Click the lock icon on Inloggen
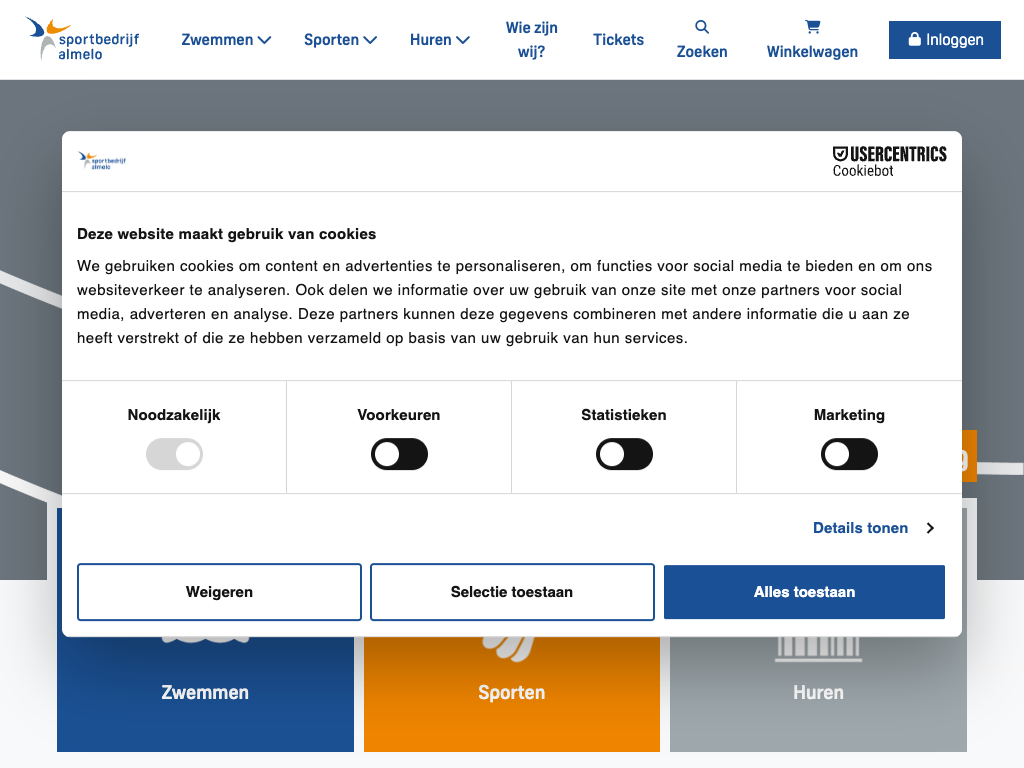 pyautogui.click(x=914, y=40)
